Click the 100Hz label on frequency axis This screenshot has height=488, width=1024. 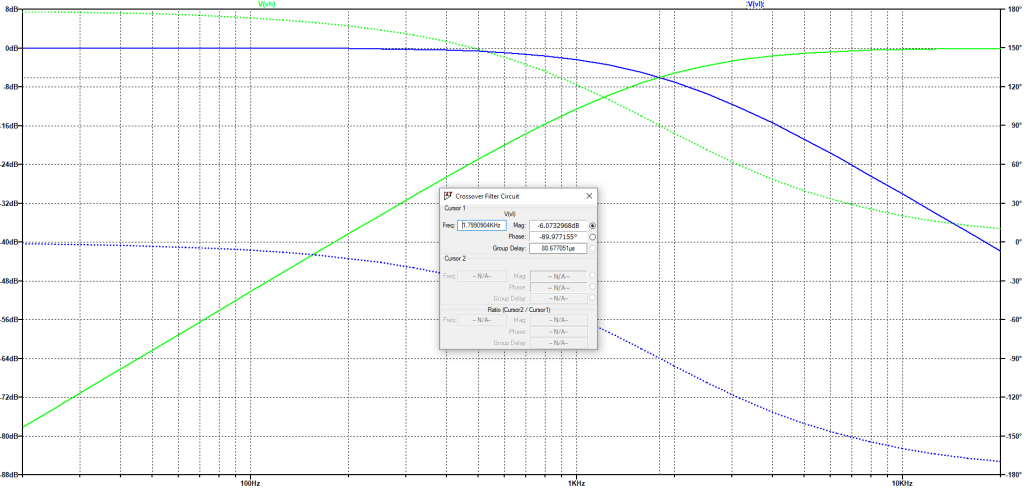249,482
